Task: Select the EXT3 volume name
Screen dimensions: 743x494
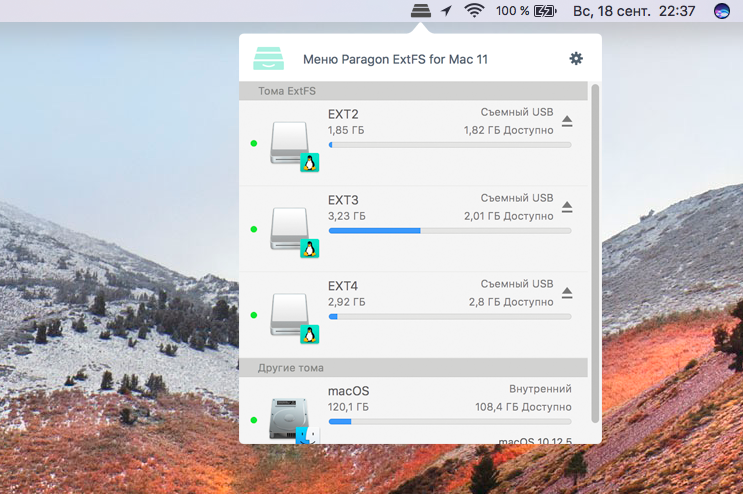Action: click(343, 200)
